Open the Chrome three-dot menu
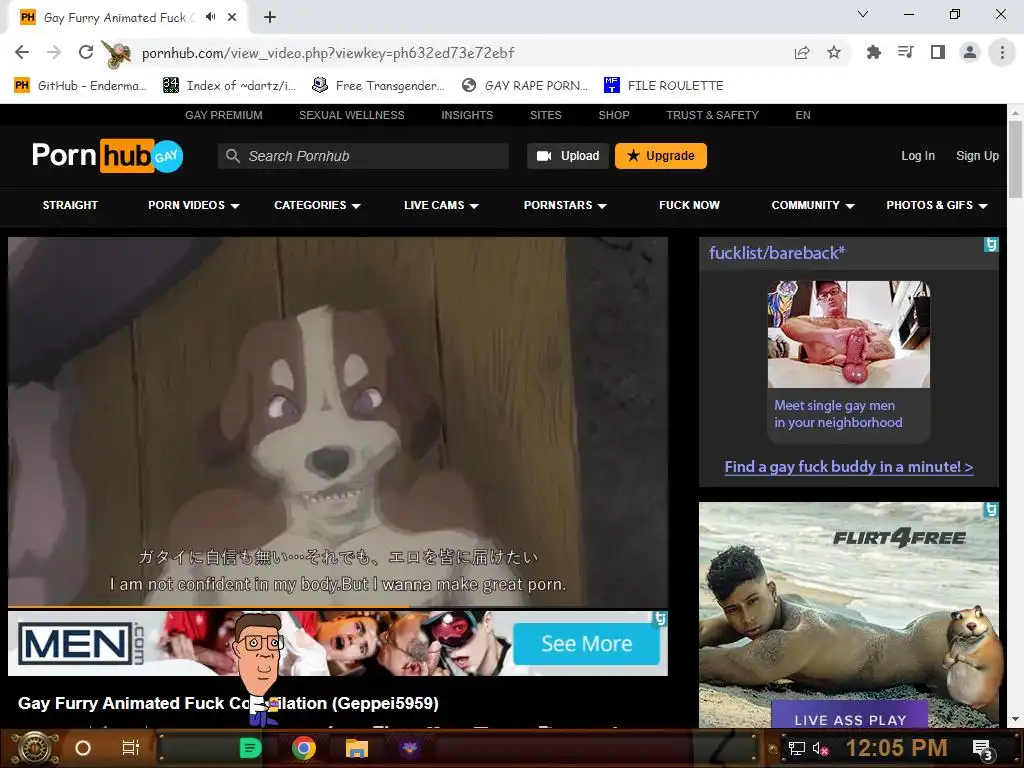The width and height of the screenshot is (1024, 768). (x=1002, y=52)
